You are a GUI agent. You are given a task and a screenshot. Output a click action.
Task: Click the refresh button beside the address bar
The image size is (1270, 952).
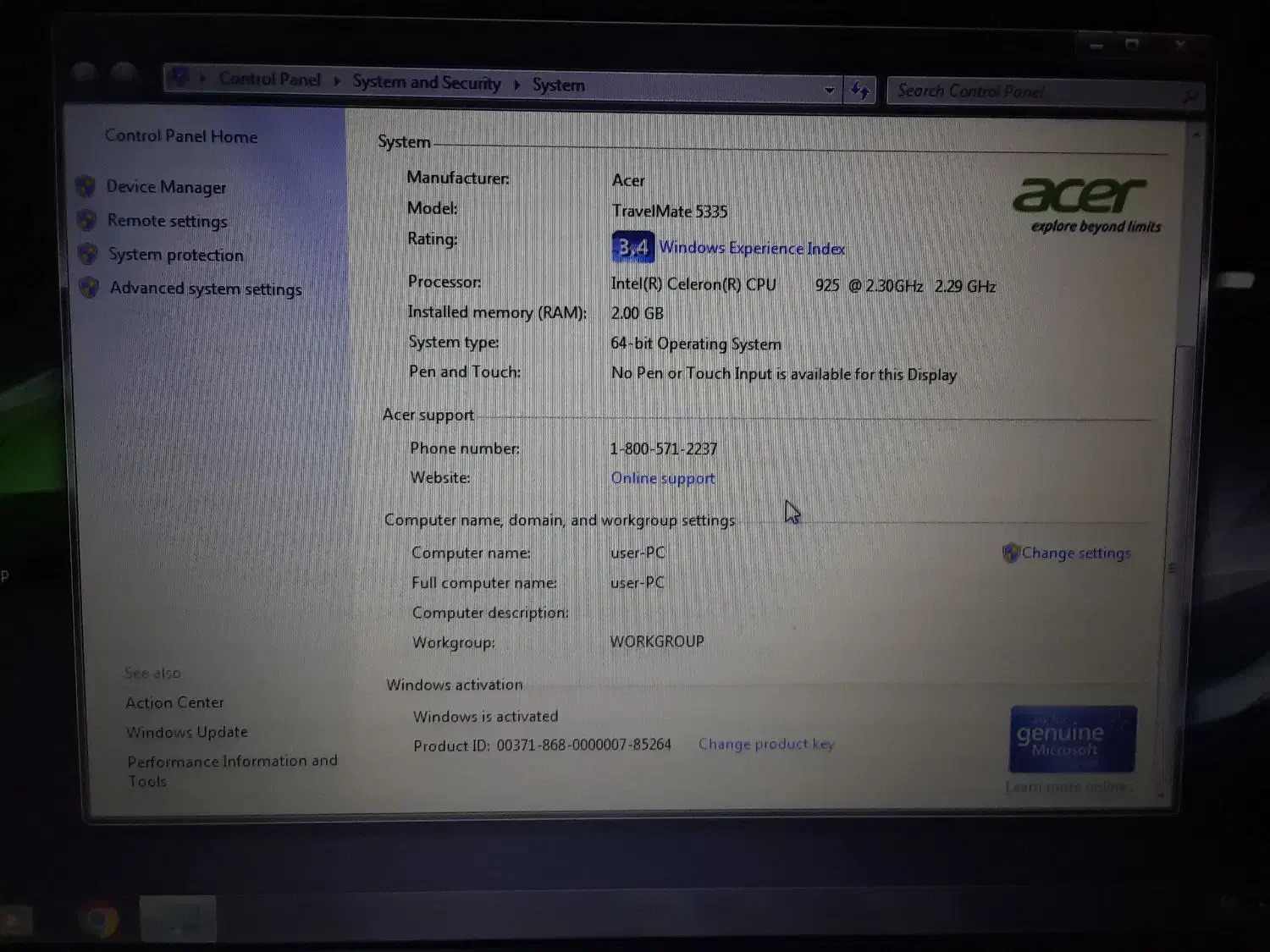(x=860, y=90)
